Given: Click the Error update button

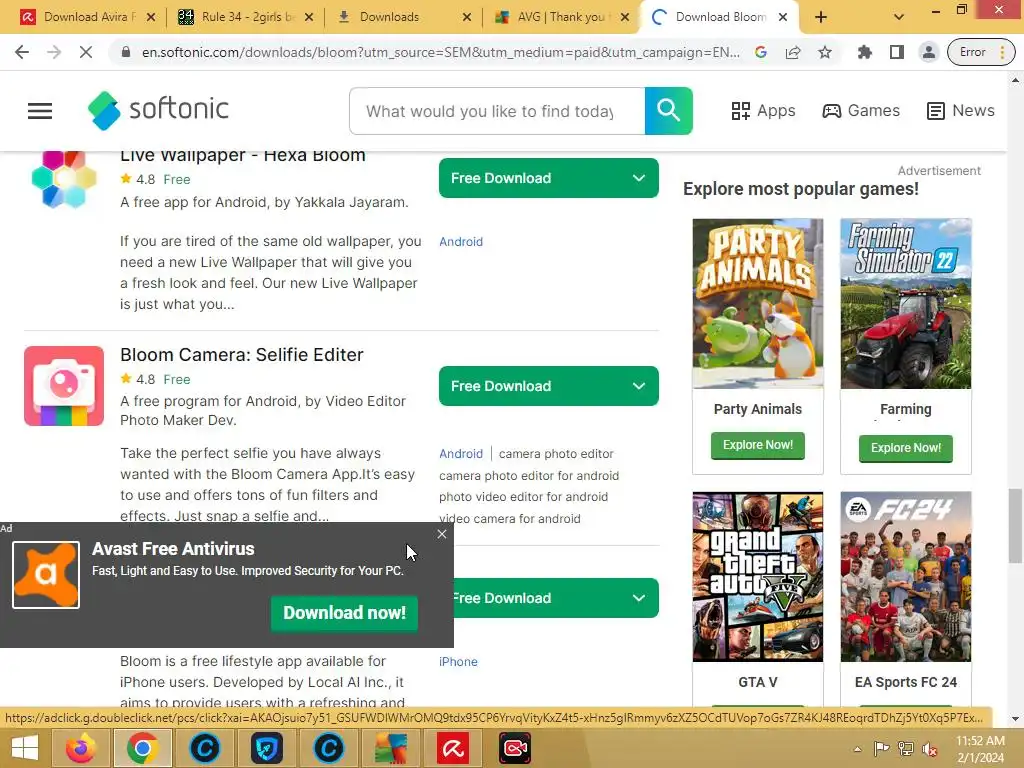Looking at the screenshot, I should click(x=981, y=52).
